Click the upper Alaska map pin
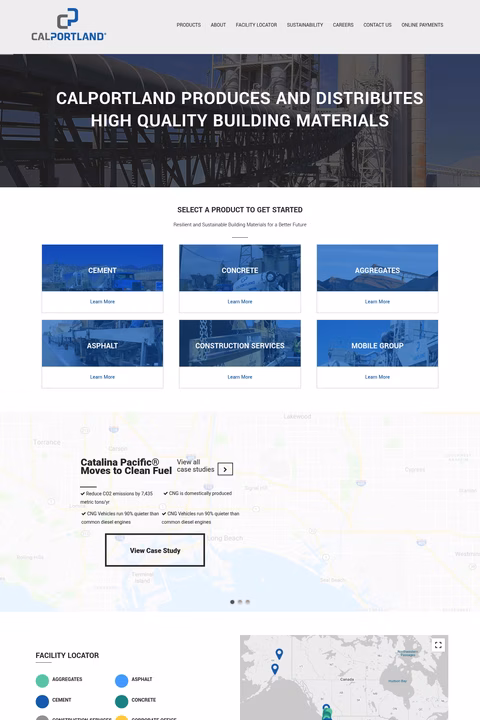The width and height of the screenshot is (480, 720). pos(279,653)
